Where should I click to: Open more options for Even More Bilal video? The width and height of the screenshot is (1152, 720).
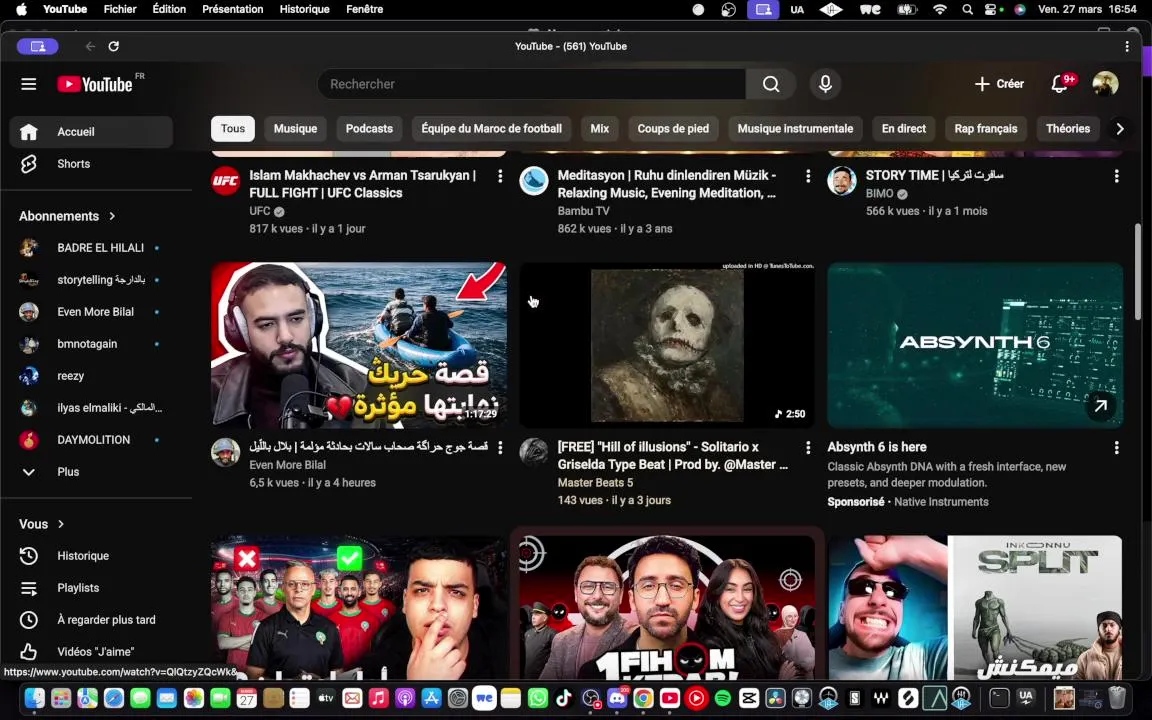point(500,447)
